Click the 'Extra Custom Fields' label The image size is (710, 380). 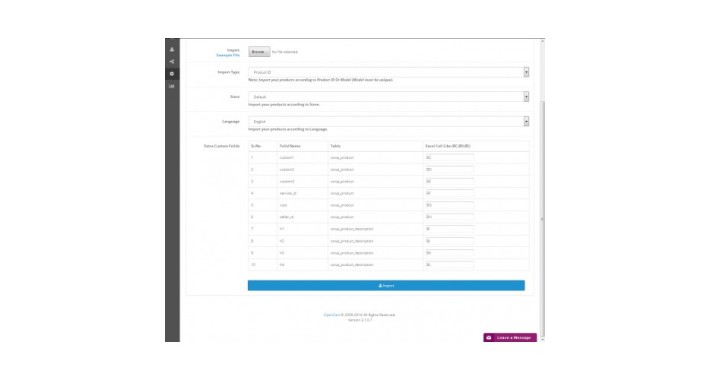click(221, 146)
